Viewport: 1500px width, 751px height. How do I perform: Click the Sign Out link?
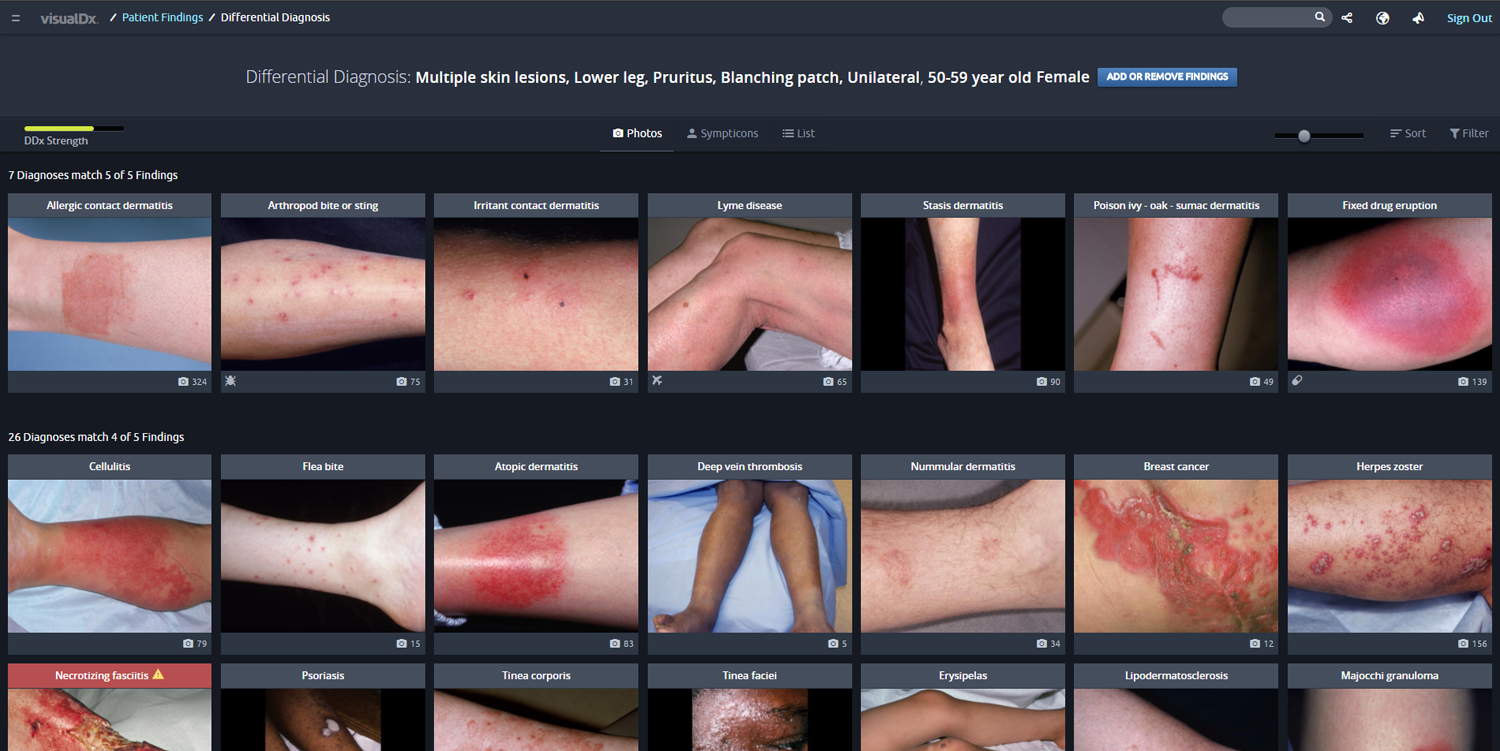coord(1469,18)
